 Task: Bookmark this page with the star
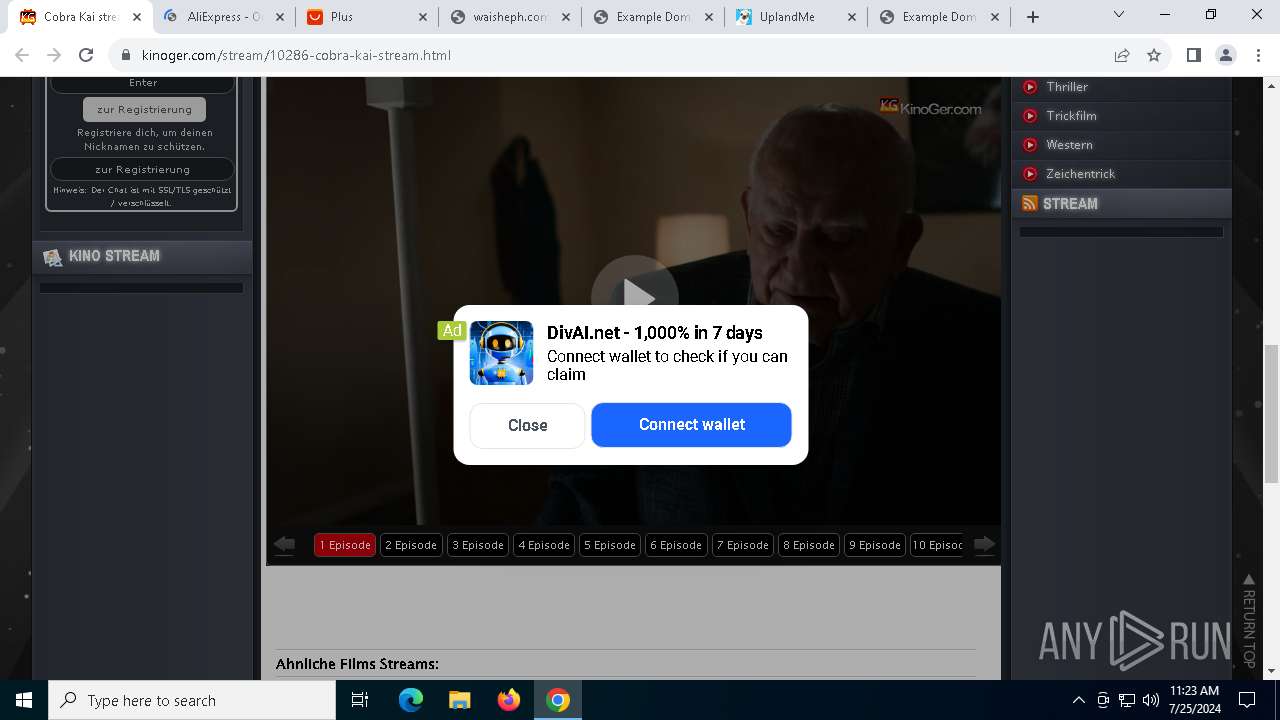coord(1154,55)
